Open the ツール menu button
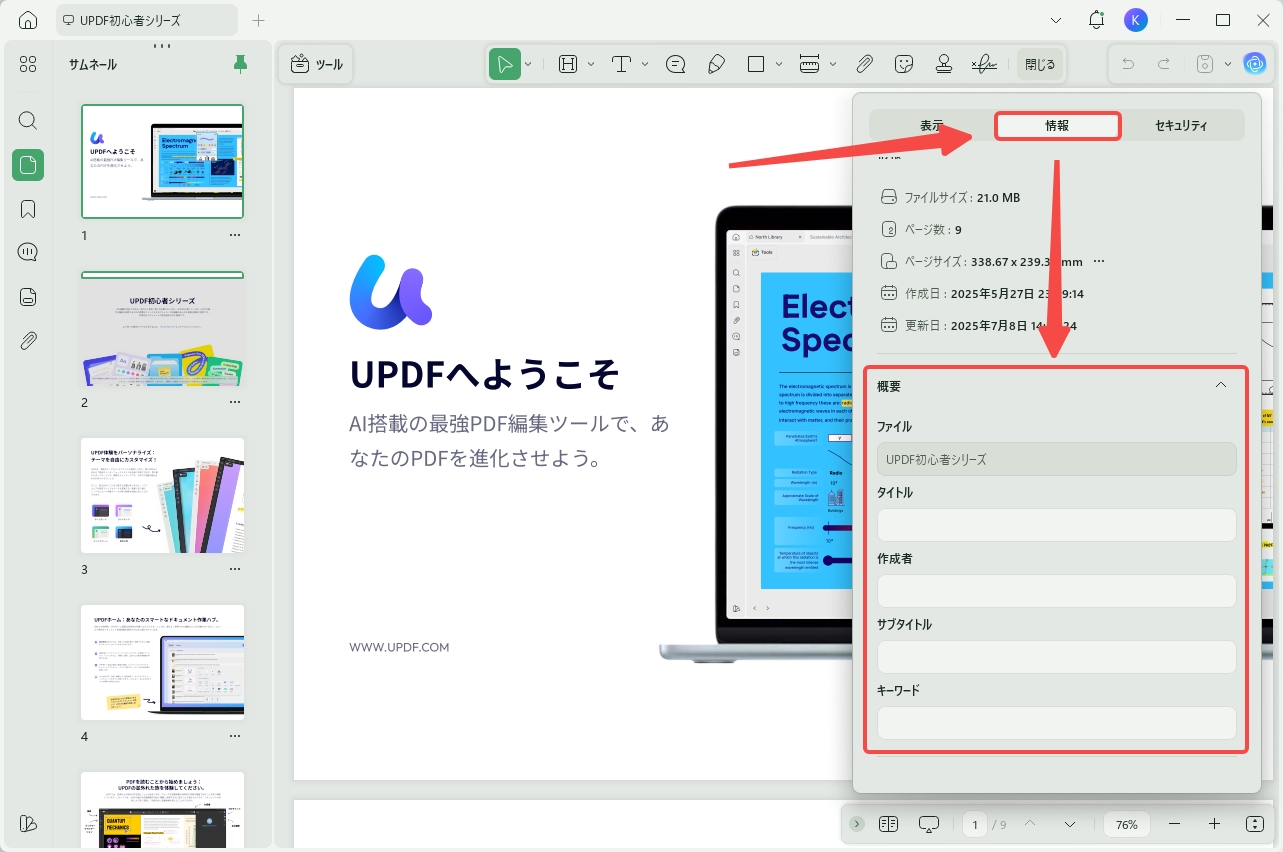Image resolution: width=1283 pixels, height=852 pixels. click(x=316, y=64)
